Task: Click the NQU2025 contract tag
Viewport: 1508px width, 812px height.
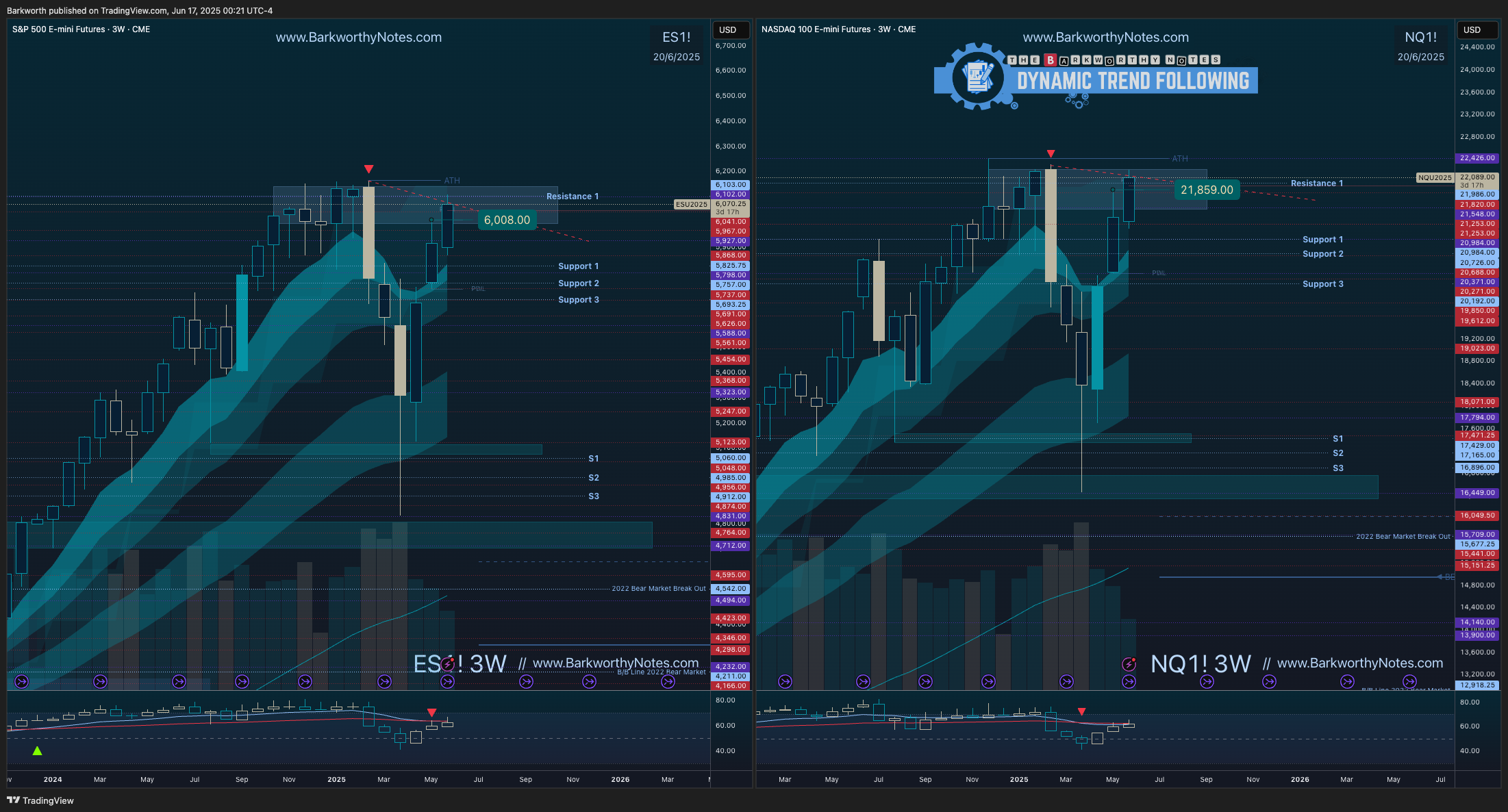Action: click(x=1435, y=177)
